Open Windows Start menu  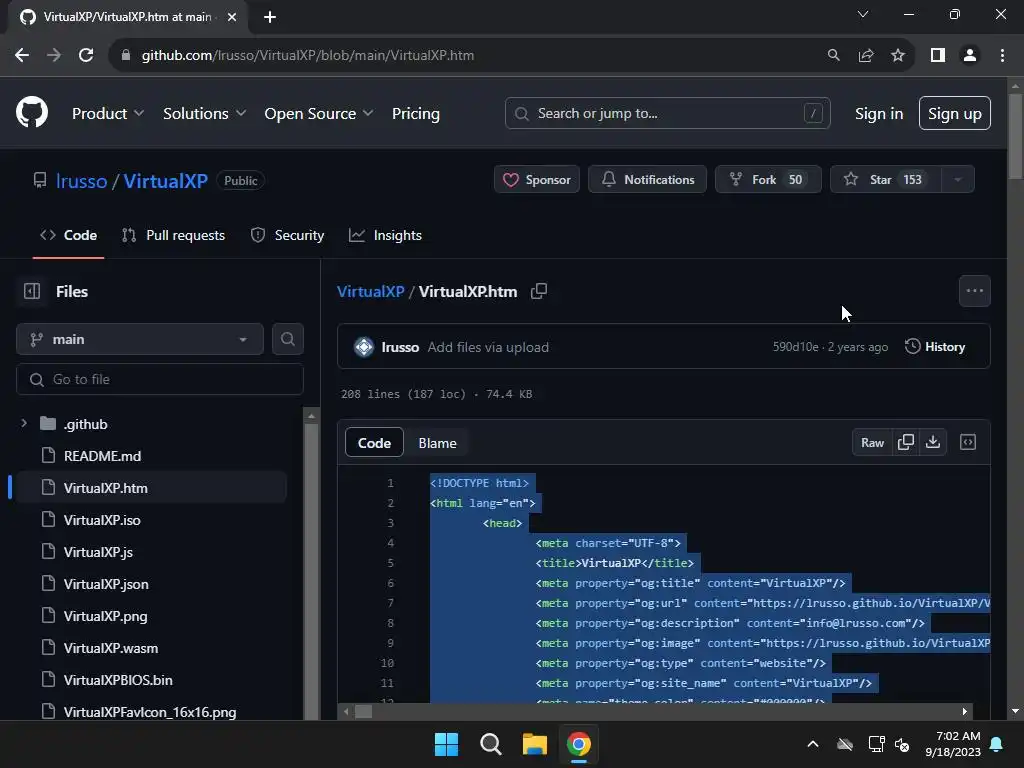tap(447, 744)
